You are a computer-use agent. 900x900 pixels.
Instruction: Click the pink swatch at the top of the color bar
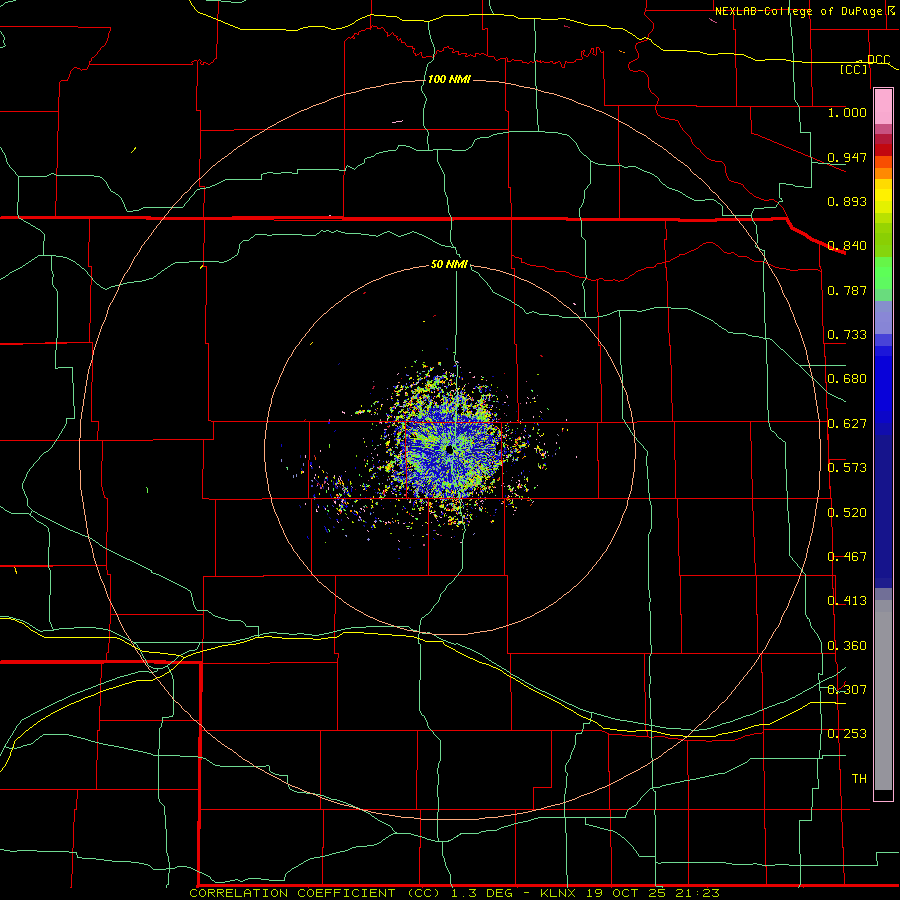pyautogui.click(x=883, y=107)
